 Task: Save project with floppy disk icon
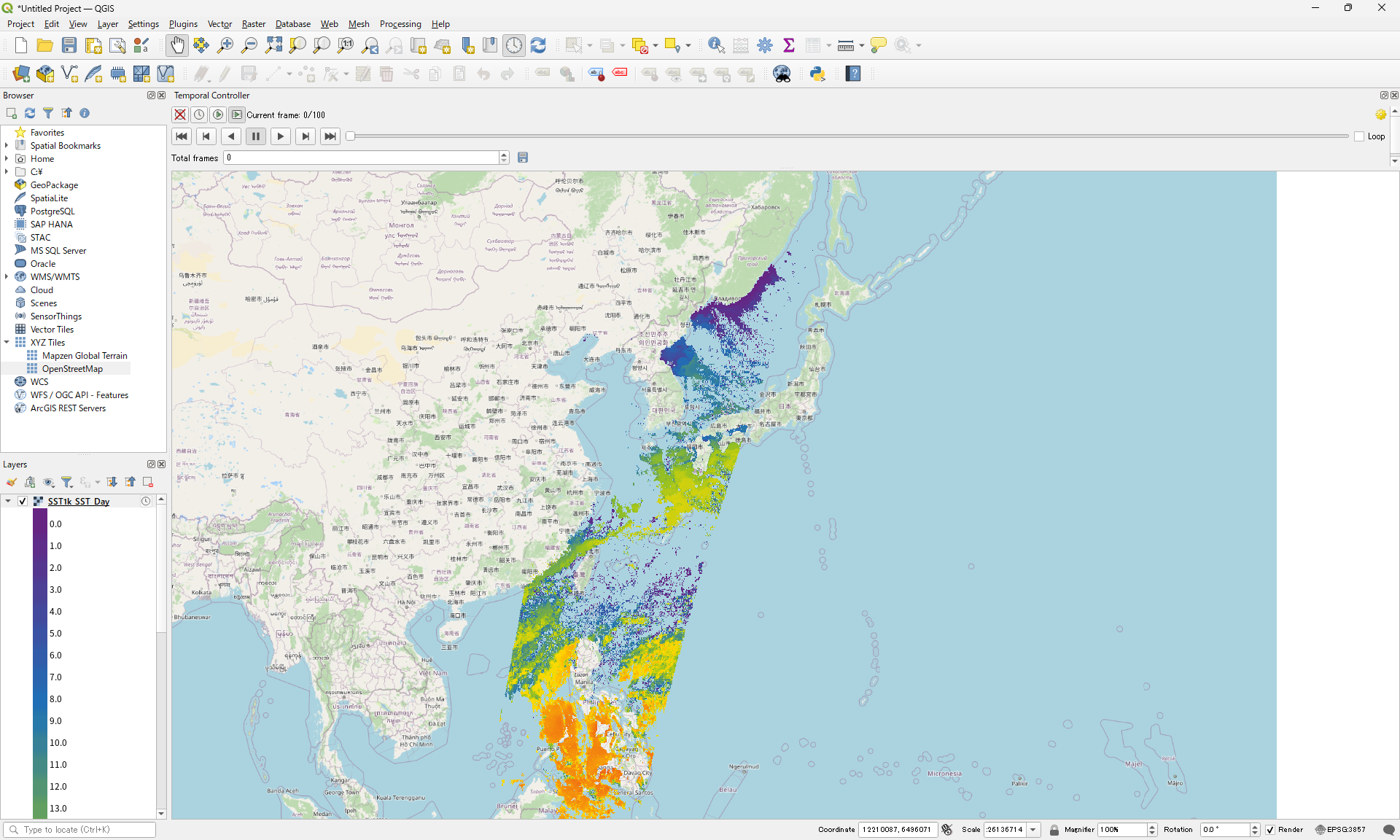(x=69, y=45)
